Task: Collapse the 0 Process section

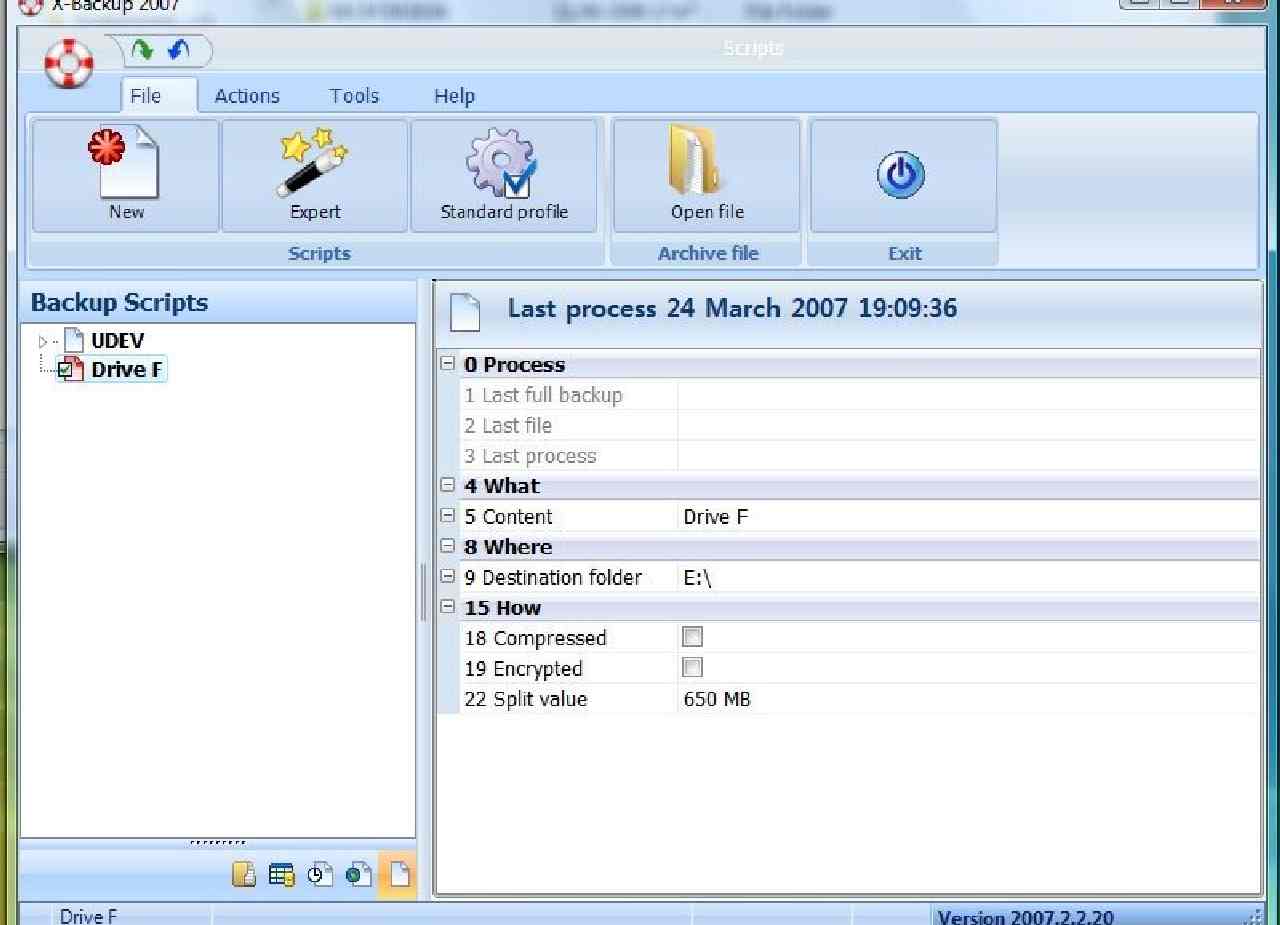Action: pos(448,364)
